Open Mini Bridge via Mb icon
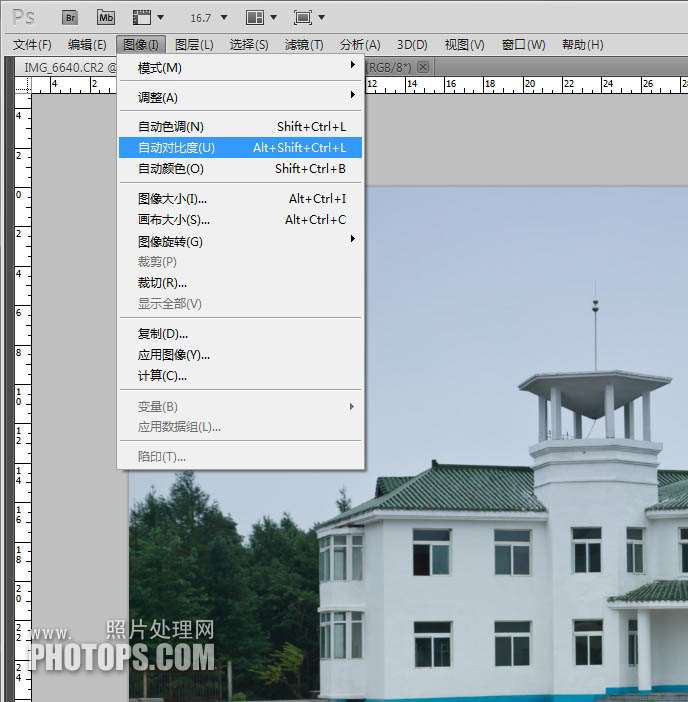The height and width of the screenshot is (702, 688). click(106, 18)
